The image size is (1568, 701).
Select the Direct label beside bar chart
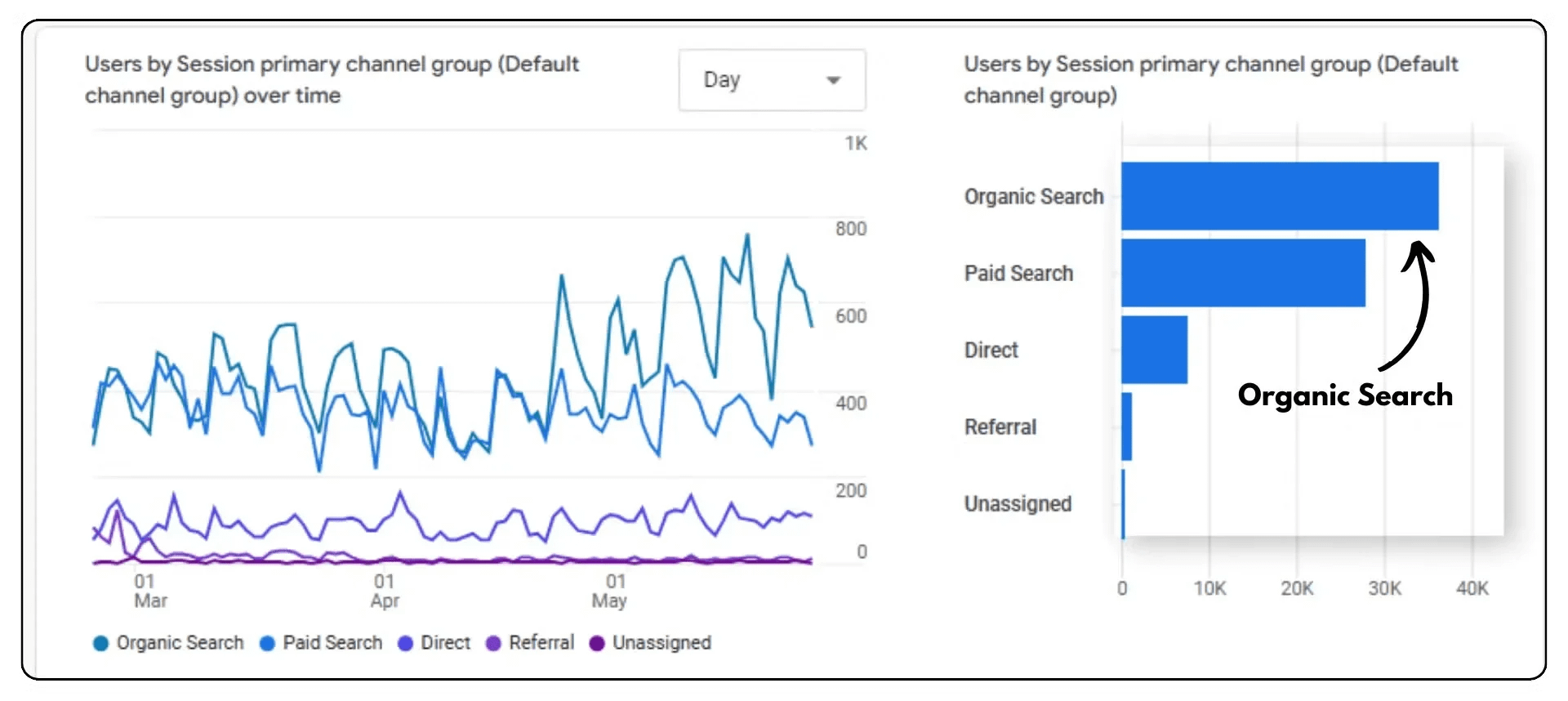click(991, 350)
